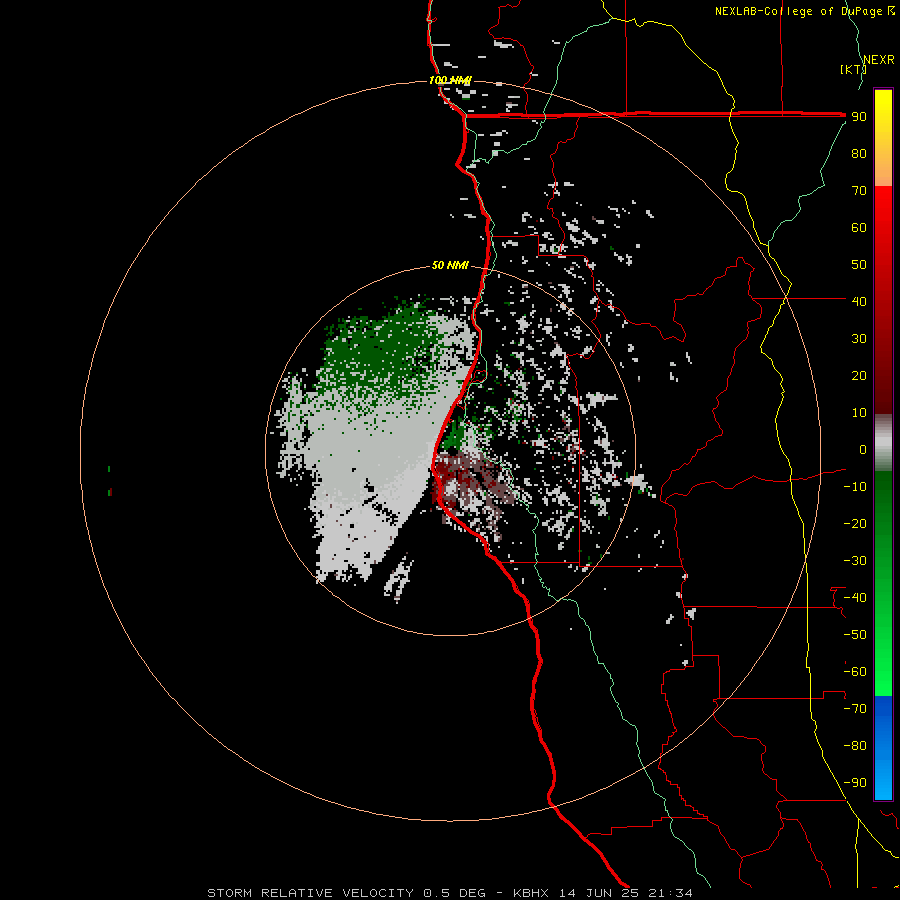The width and height of the screenshot is (900, 900).
Task: Select the 60 value on velocity scale
Action: 859,228
